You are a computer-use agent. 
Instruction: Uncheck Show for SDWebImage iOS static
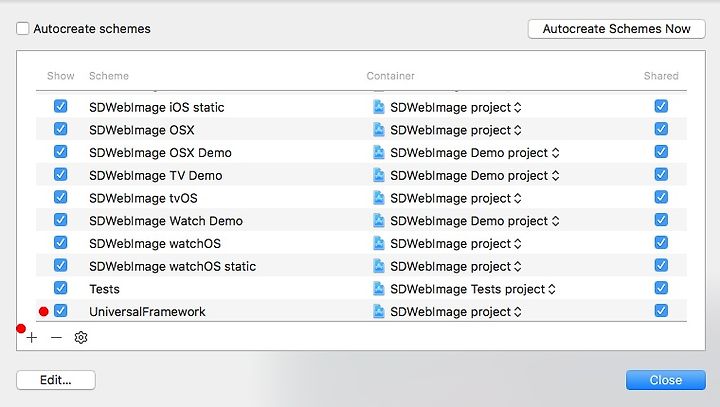coord(61,106)
